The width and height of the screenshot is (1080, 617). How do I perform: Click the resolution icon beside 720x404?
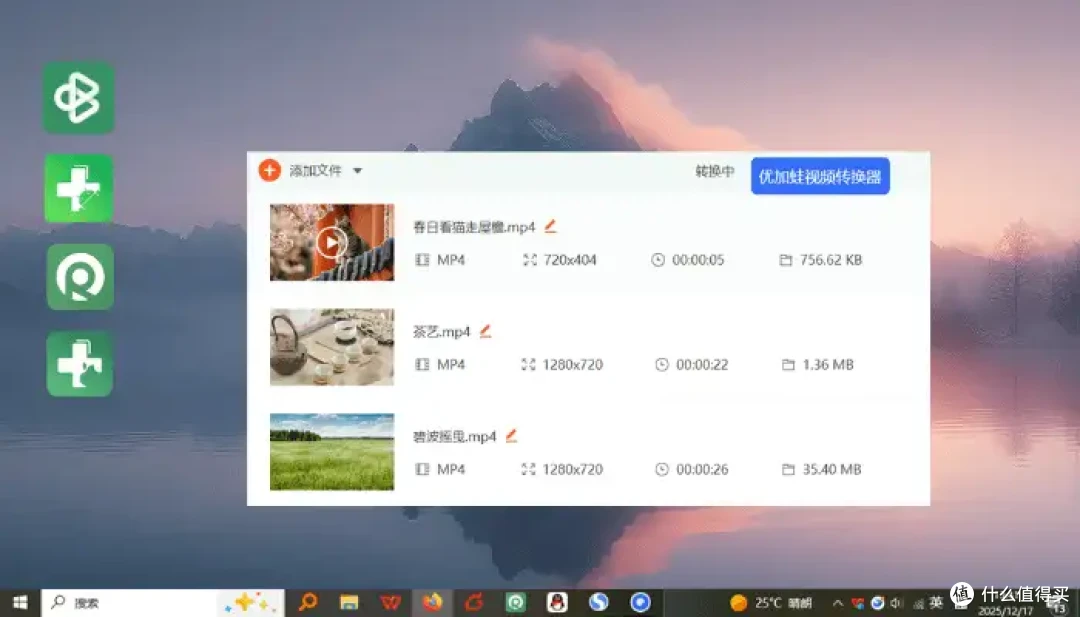529,260
